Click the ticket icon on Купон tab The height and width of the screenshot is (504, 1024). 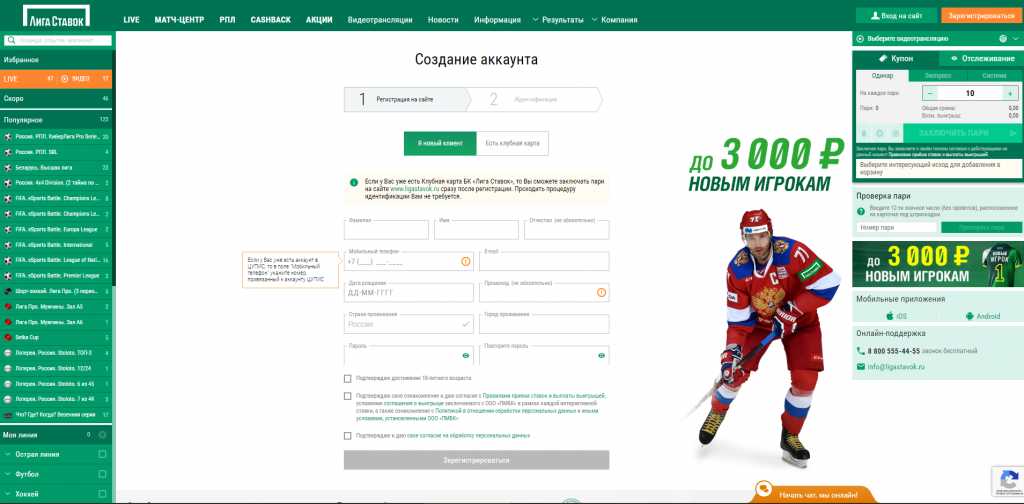[x=883, y=58]
